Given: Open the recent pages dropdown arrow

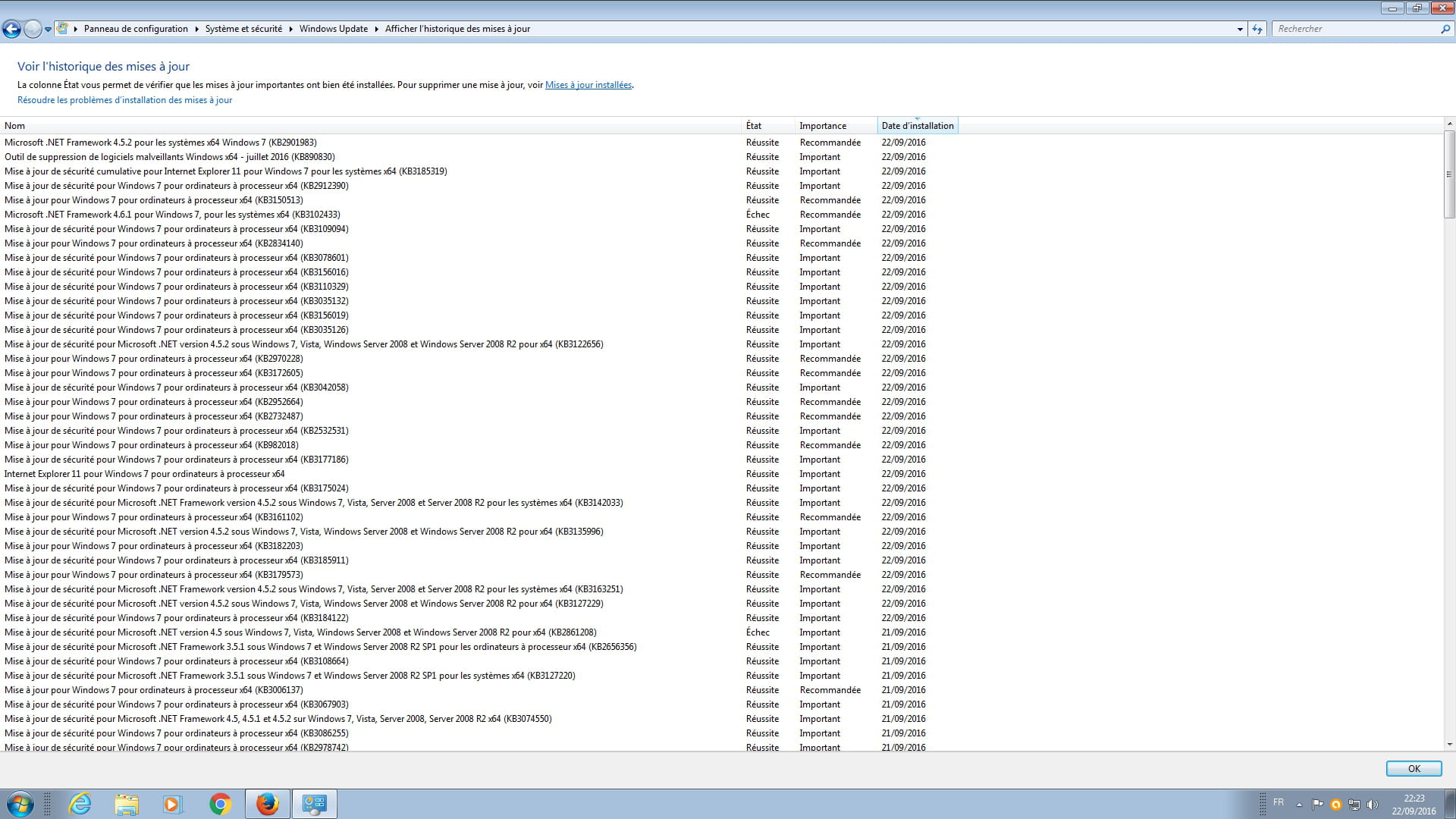Looking at the screenshot, I should coord(48,30).
